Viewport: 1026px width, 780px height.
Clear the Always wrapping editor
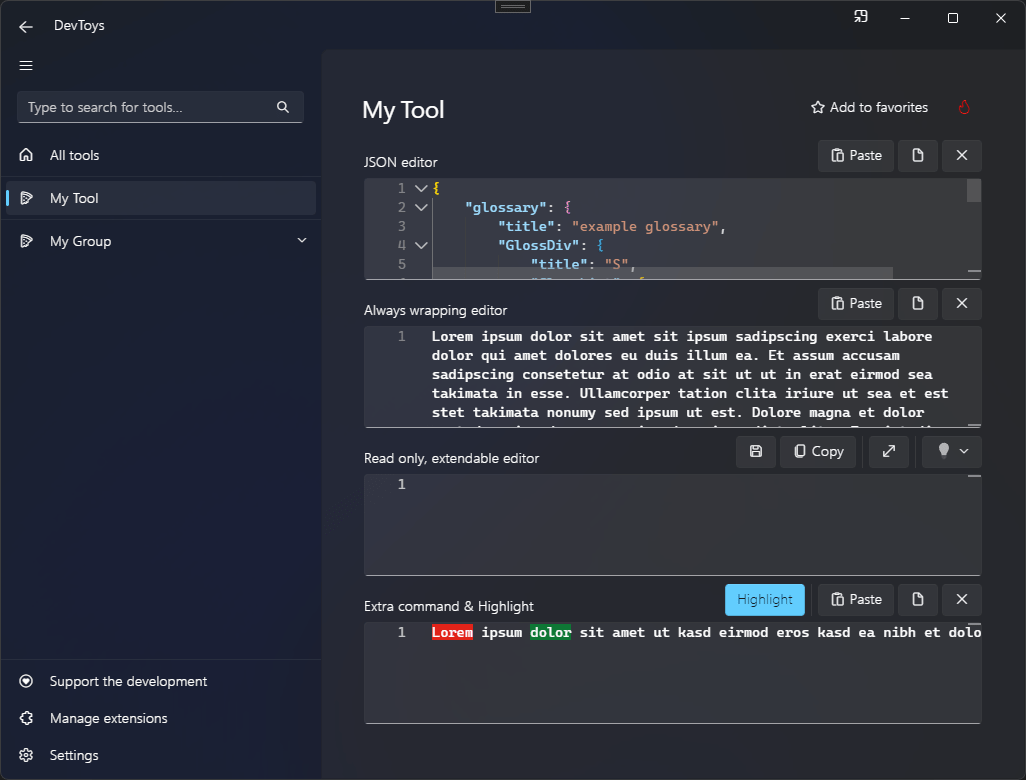coord(961,304)
